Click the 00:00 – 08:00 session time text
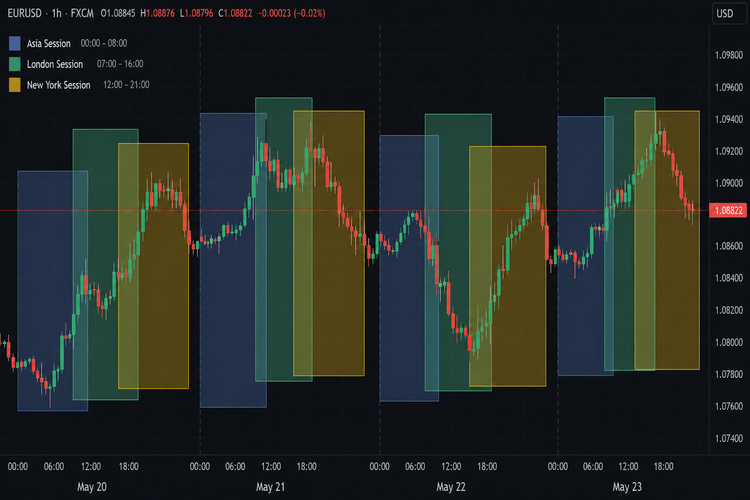 coord(104,43)
